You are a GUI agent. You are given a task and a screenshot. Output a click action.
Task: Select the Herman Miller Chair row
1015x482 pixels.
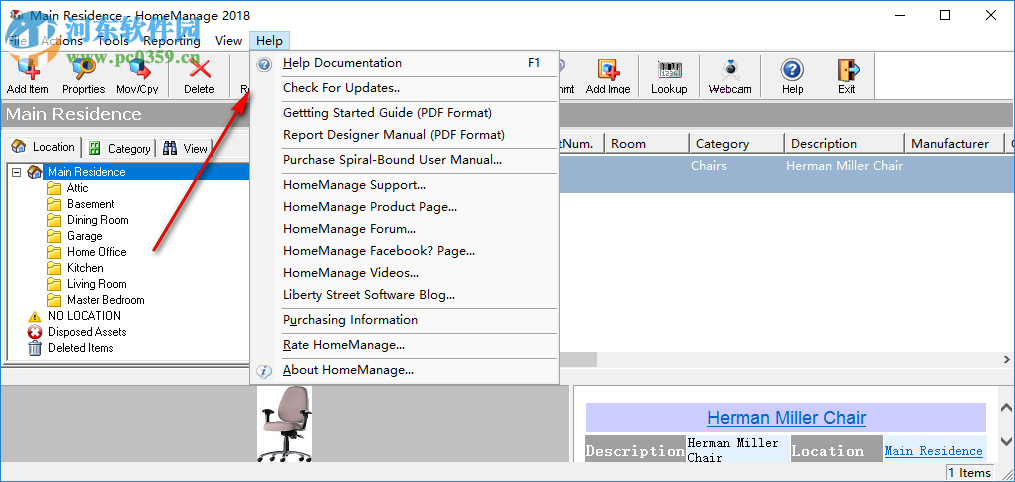786,173
